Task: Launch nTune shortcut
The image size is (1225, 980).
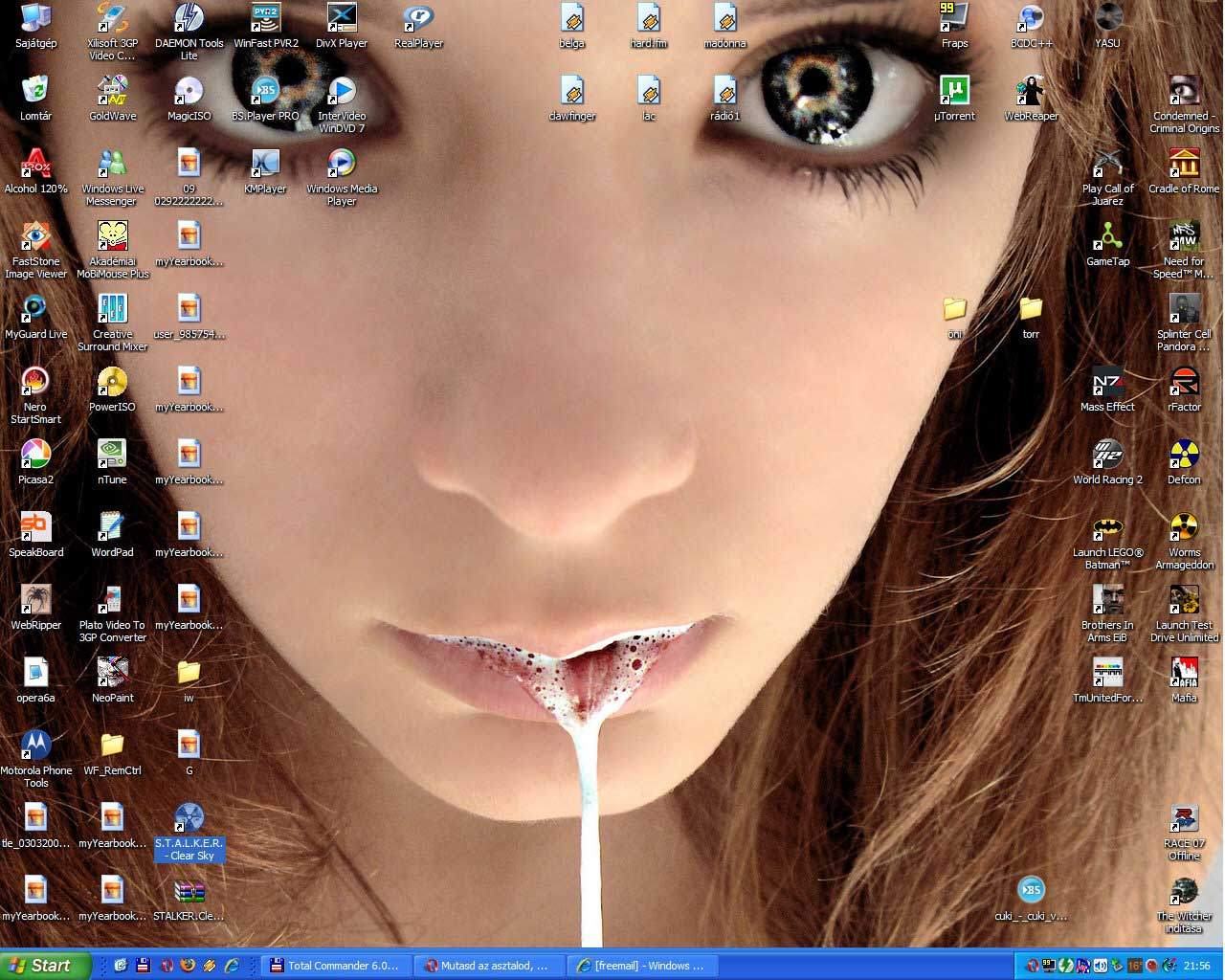Action: point(113,462)
